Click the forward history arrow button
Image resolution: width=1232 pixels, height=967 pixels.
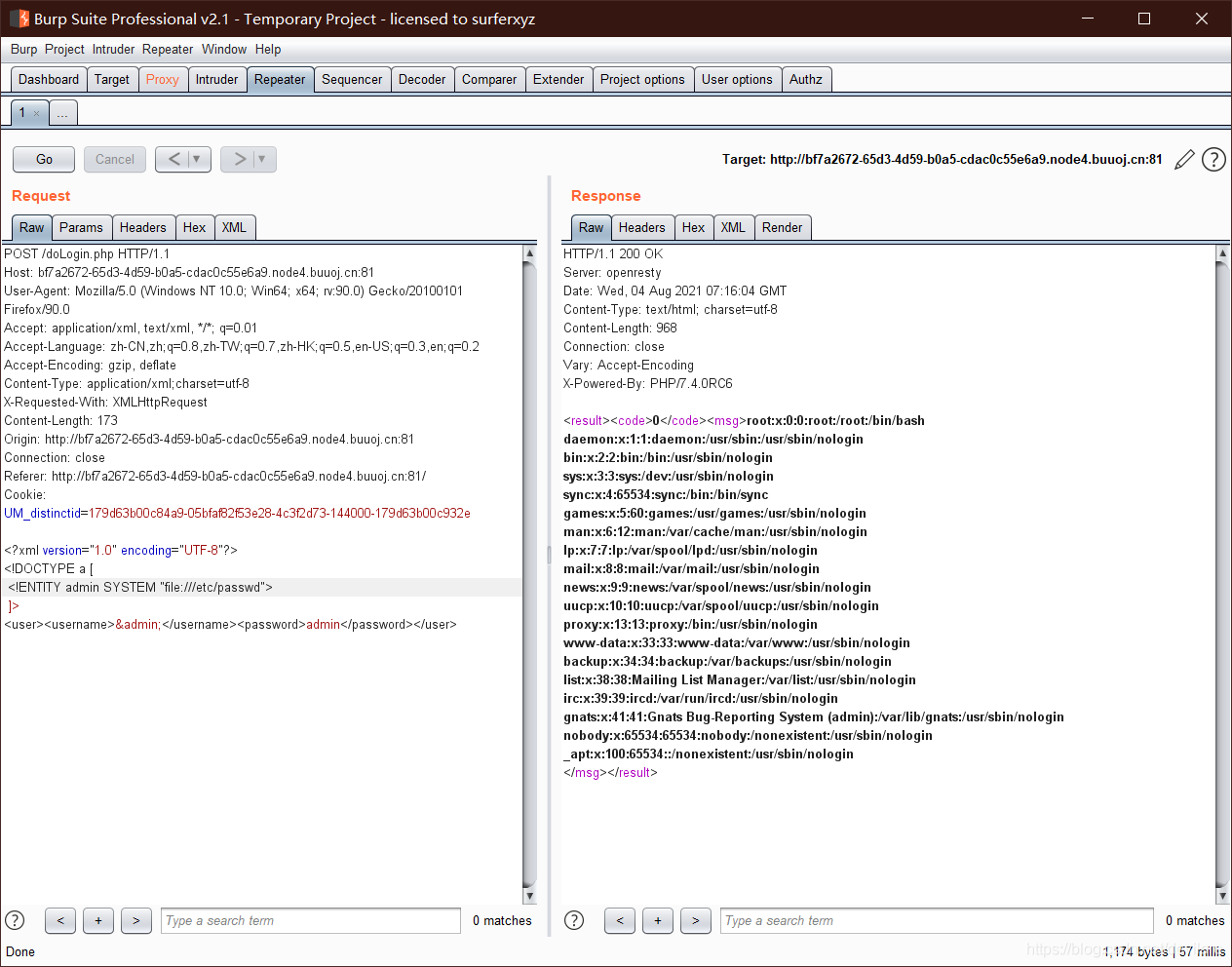pos(238,159)
